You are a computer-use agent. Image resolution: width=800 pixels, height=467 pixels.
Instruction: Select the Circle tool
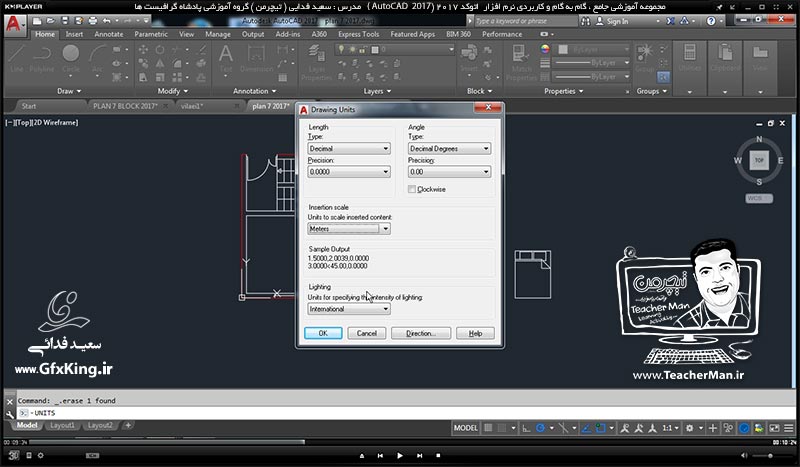tap(70, 58)
